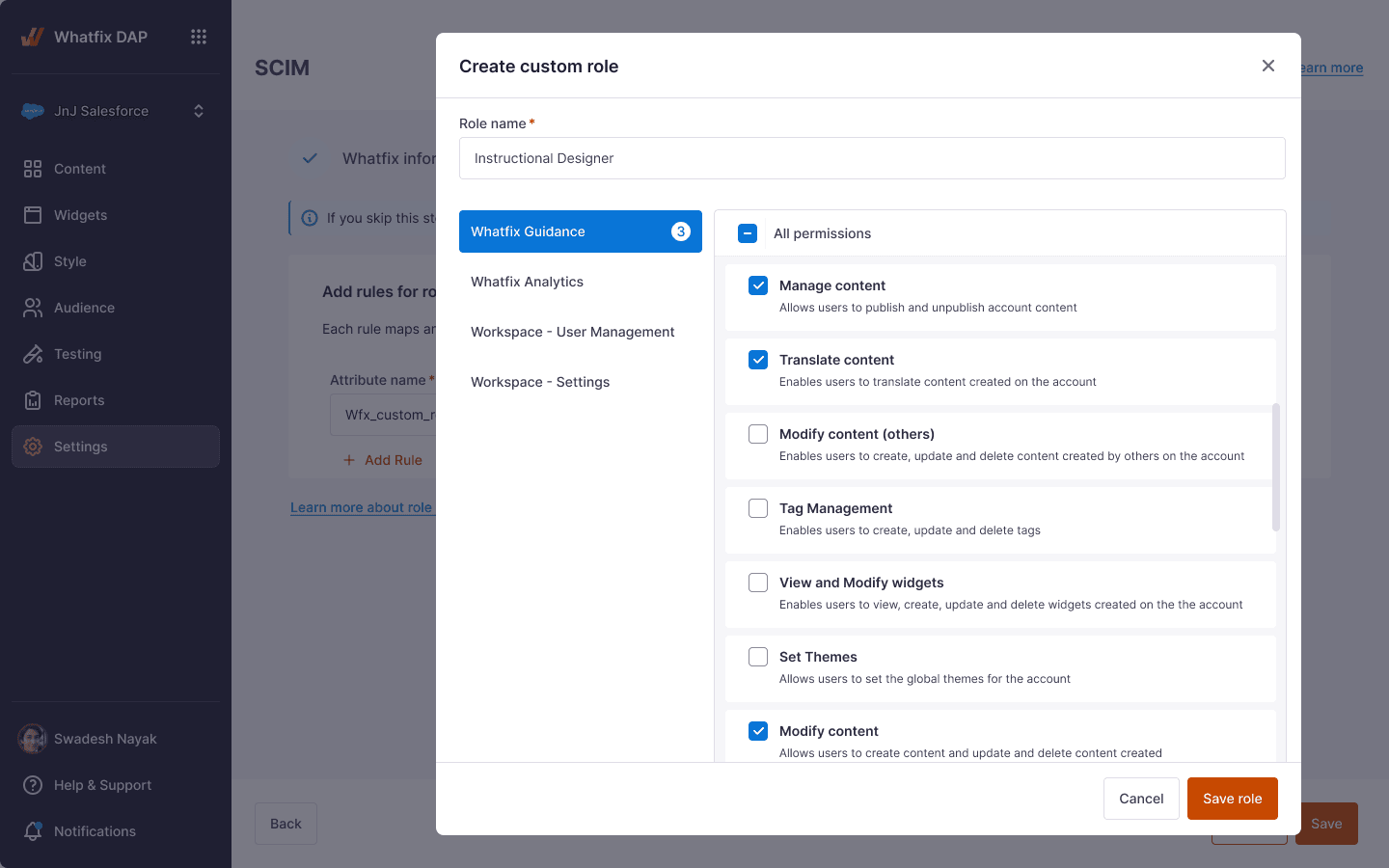This screenshot has width=1389, height=868.
Task: Open Audience in the sidebar menu
Action: 116,308
